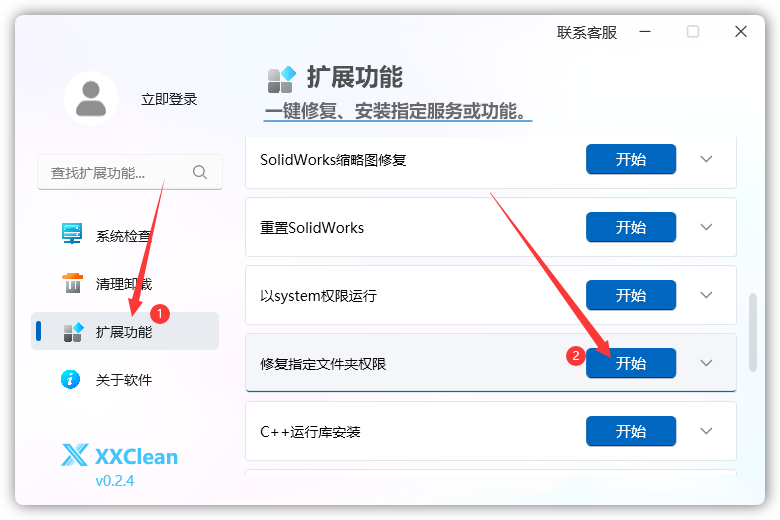The height and width of the screenshot is (520, 780).
Task: Click the 系统检查 monitor icon
Action: [72, 236]
